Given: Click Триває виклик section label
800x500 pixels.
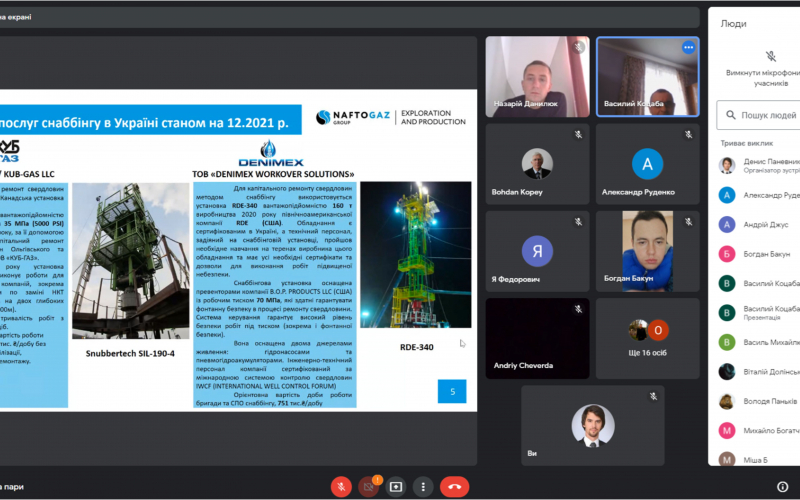Looking at the screenshot, I should [x=746, y=143].
